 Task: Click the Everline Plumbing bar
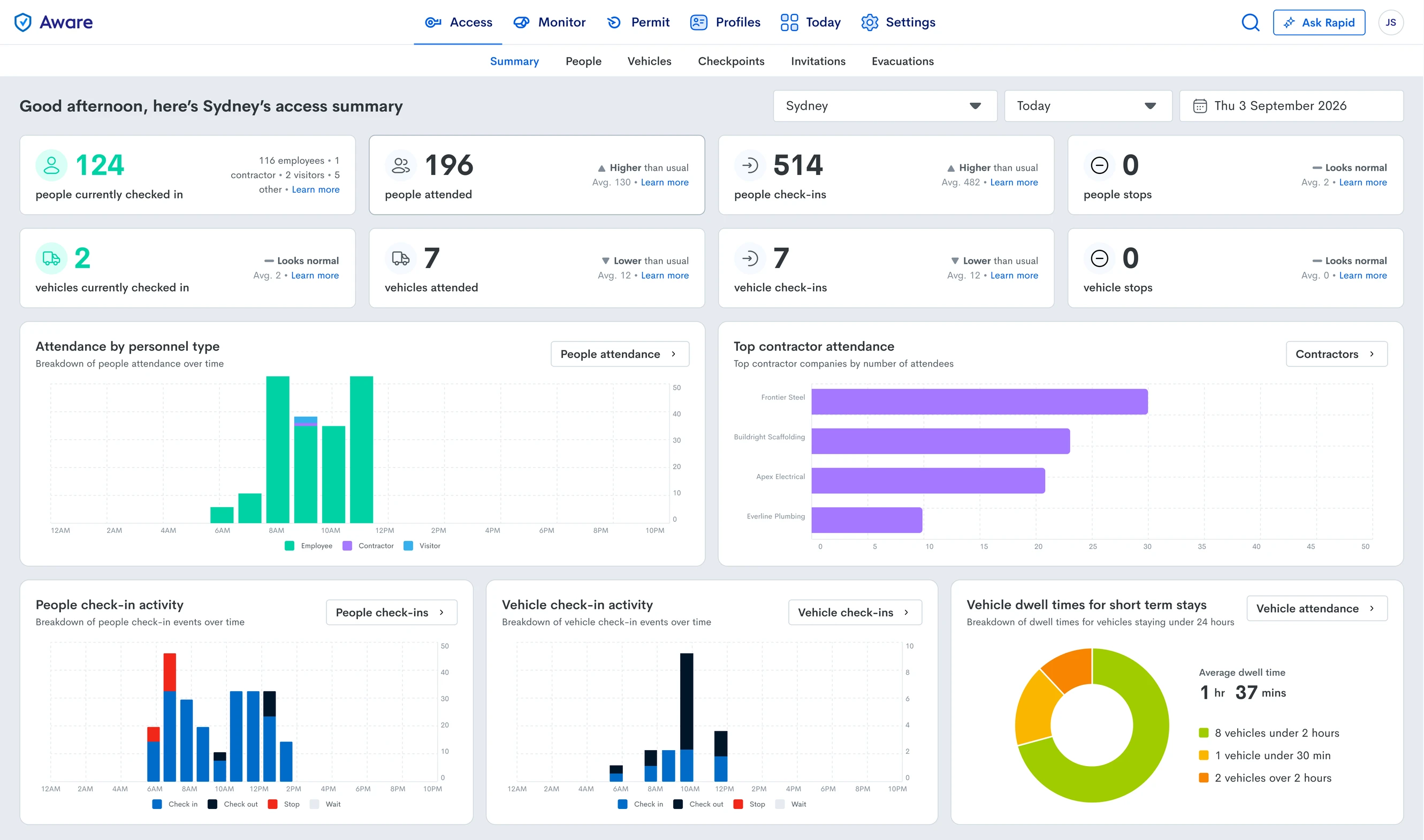point(866,520)
